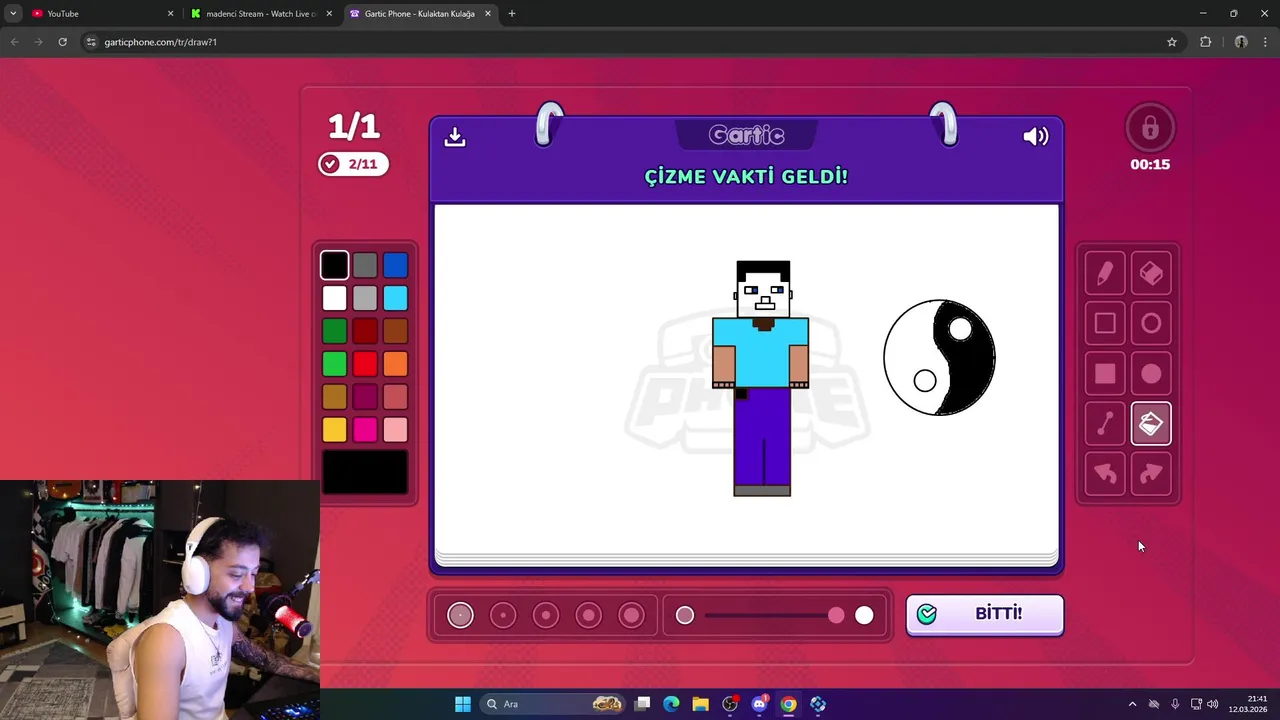Open a new browser tab
This screenshot has height=720, width=1280.
(x=512, y=14)
